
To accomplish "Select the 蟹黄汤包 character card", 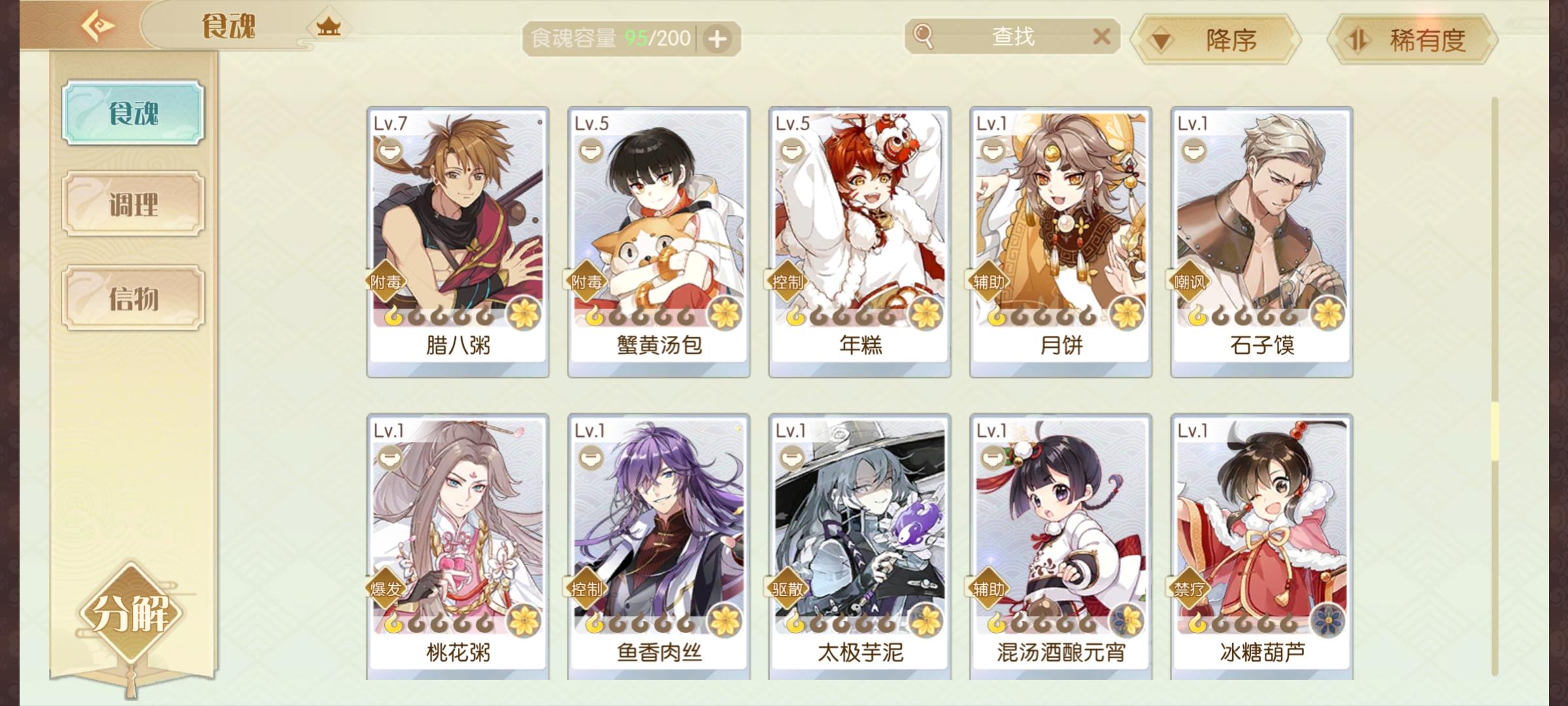I will pos(659,242).
